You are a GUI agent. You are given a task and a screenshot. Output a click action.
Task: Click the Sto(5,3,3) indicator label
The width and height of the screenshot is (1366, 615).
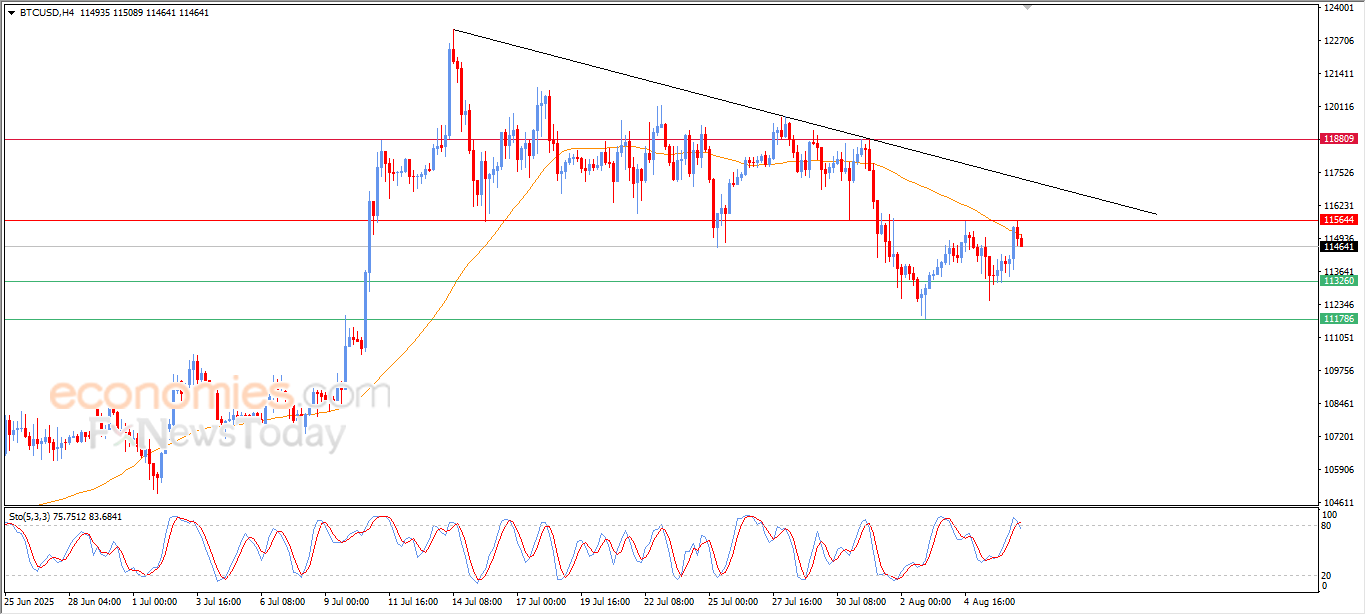click(x=29, y=516)
